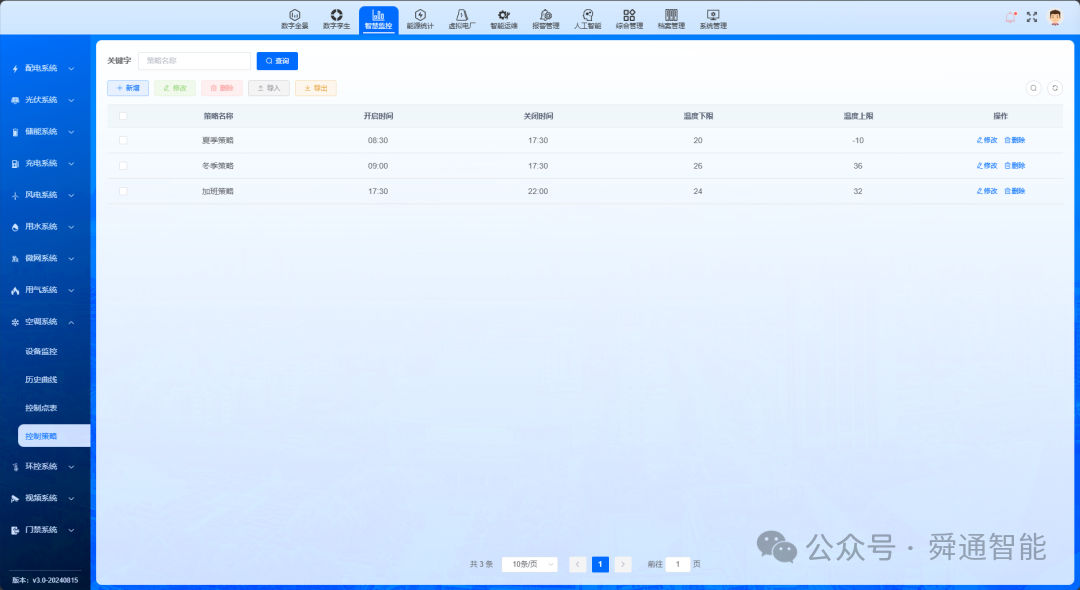The height and width of the screenshot is (590, 1080).
Task: Click the 门禁系统 door icon
Action: 15,530
